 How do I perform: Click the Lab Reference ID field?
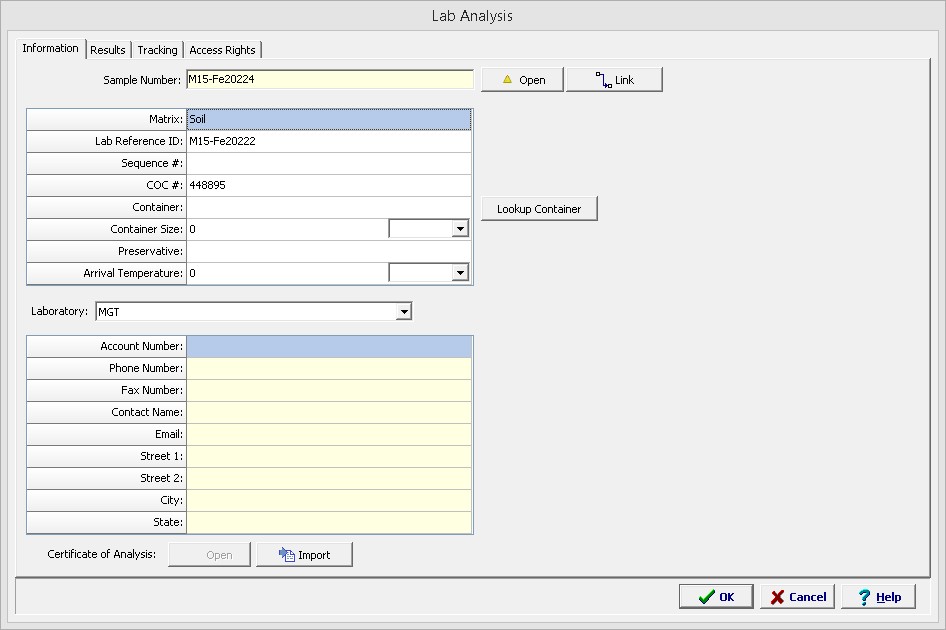pos(328,141)
